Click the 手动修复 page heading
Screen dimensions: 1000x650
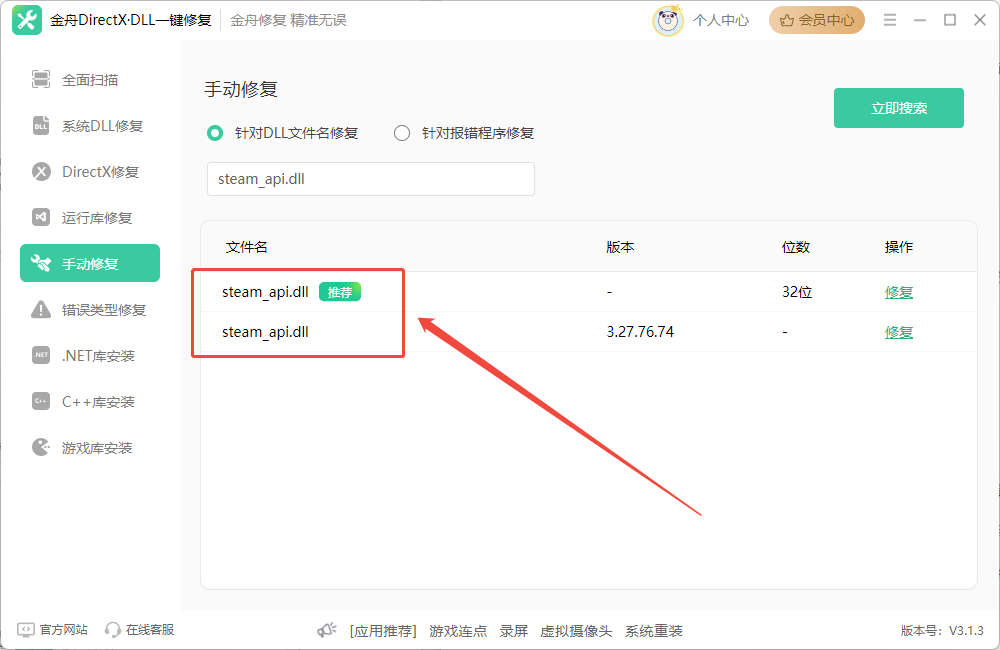coord(241,89)
